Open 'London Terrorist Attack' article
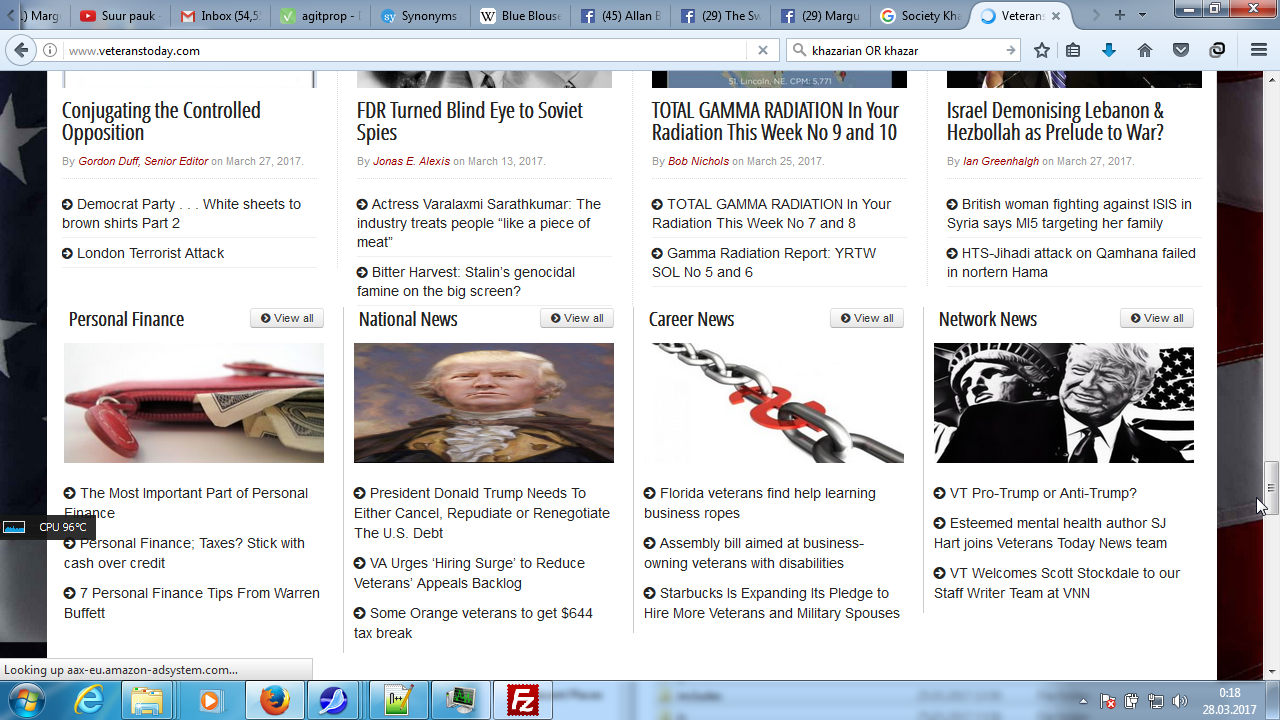Viewport: 1280px width, 720px height. tap(150, 253)
